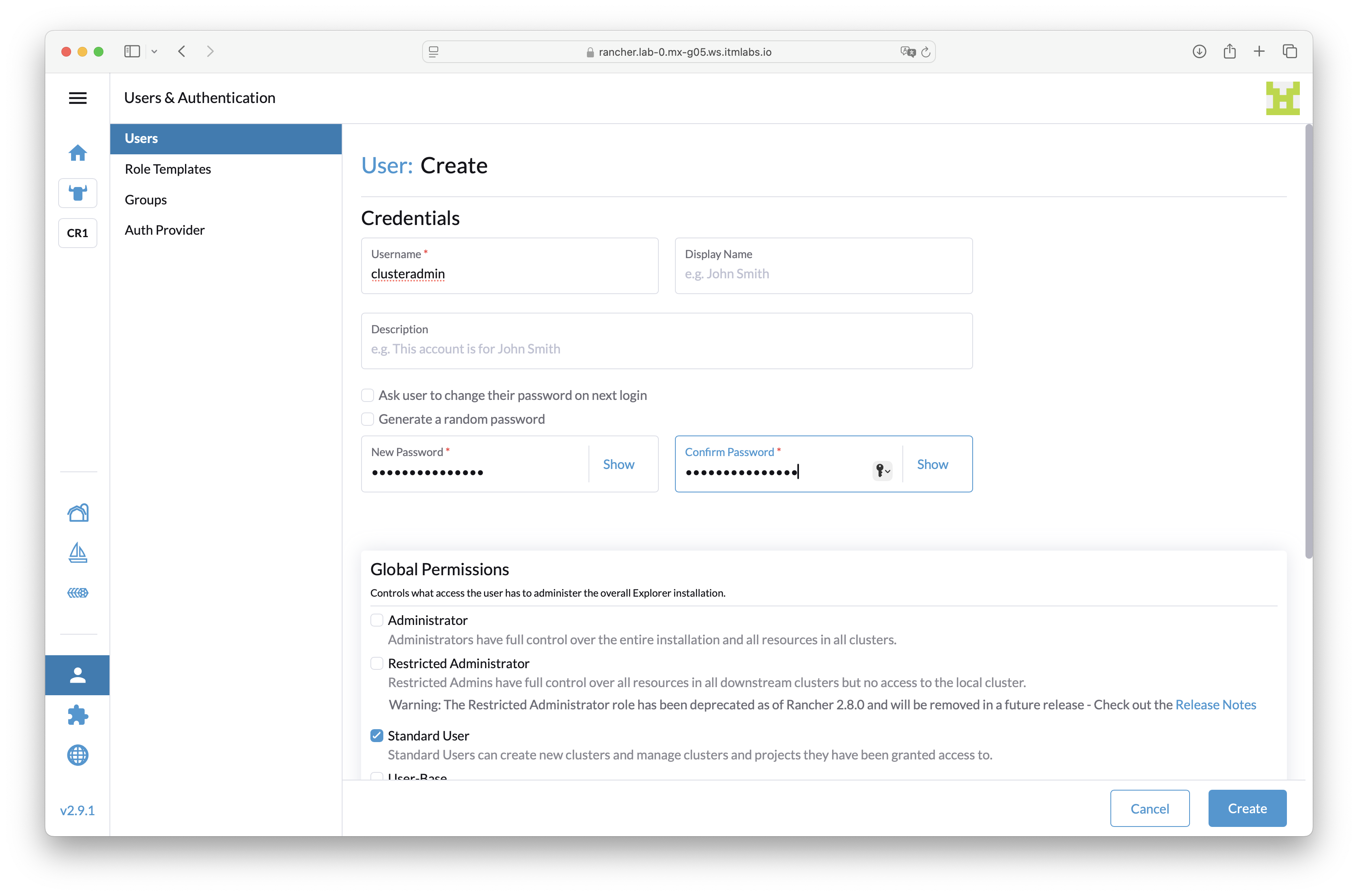Open the password suggestion key dropdown
1358x896 pixels.
[881, 471]
